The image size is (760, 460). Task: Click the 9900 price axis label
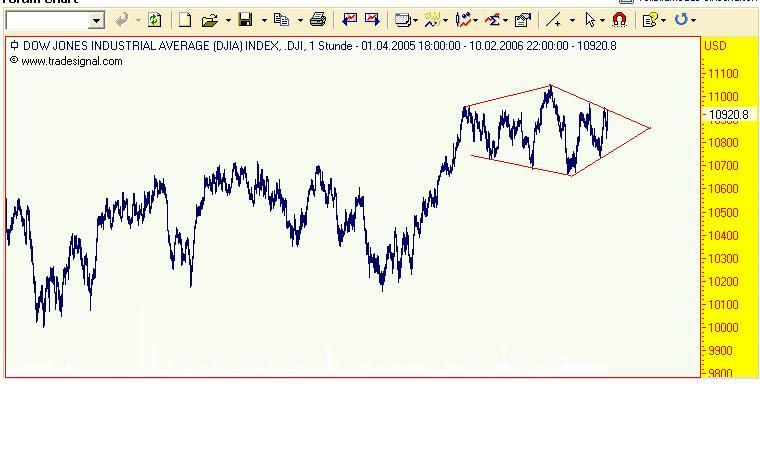coord(720,351)
